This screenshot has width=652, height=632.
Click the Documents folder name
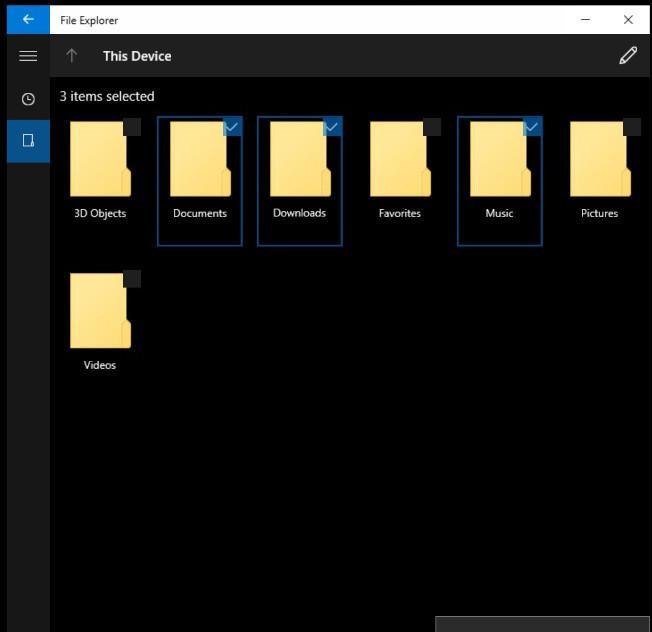(x=200, y=213)
